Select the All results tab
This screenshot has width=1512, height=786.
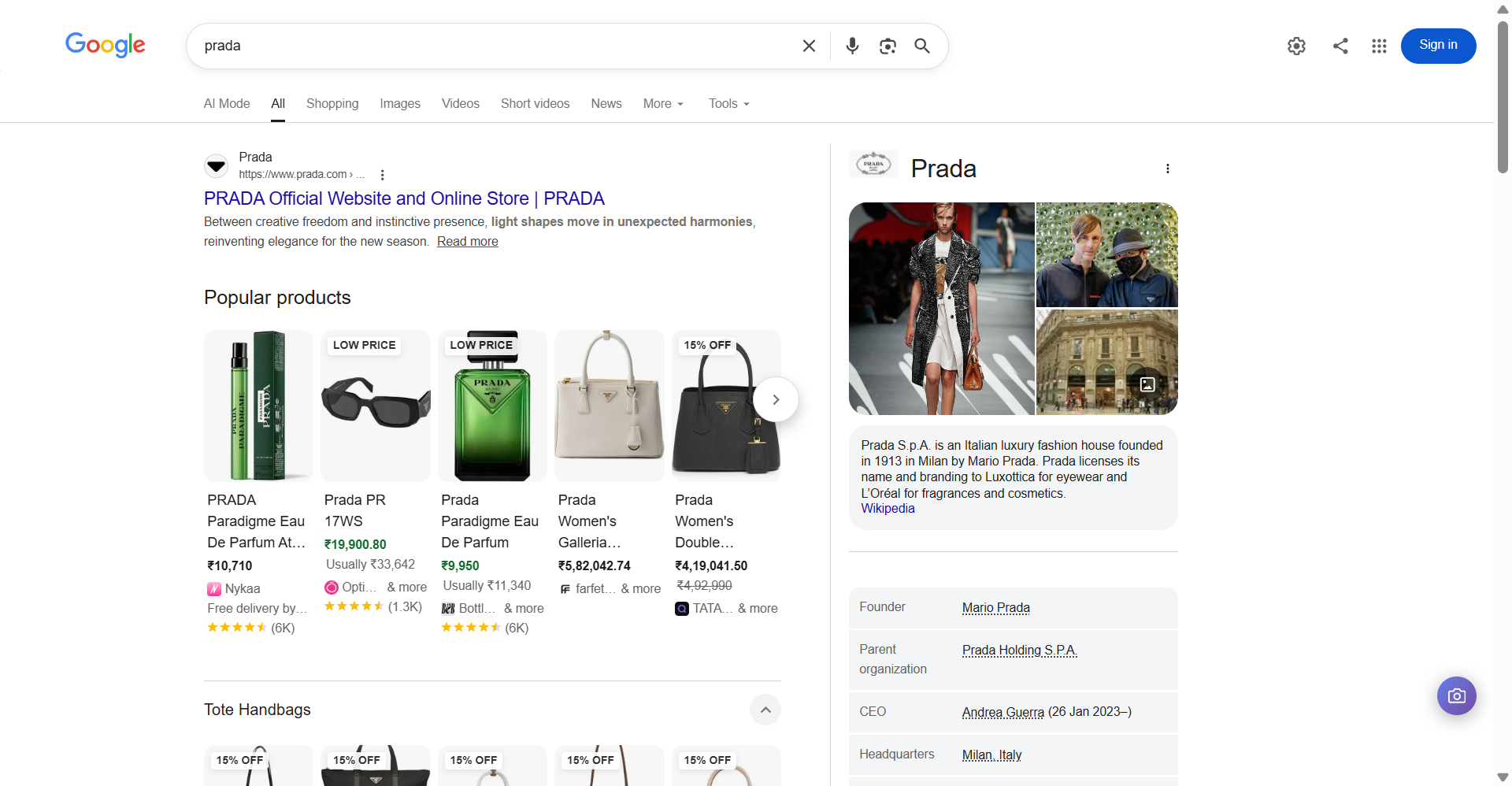(278, 104)
